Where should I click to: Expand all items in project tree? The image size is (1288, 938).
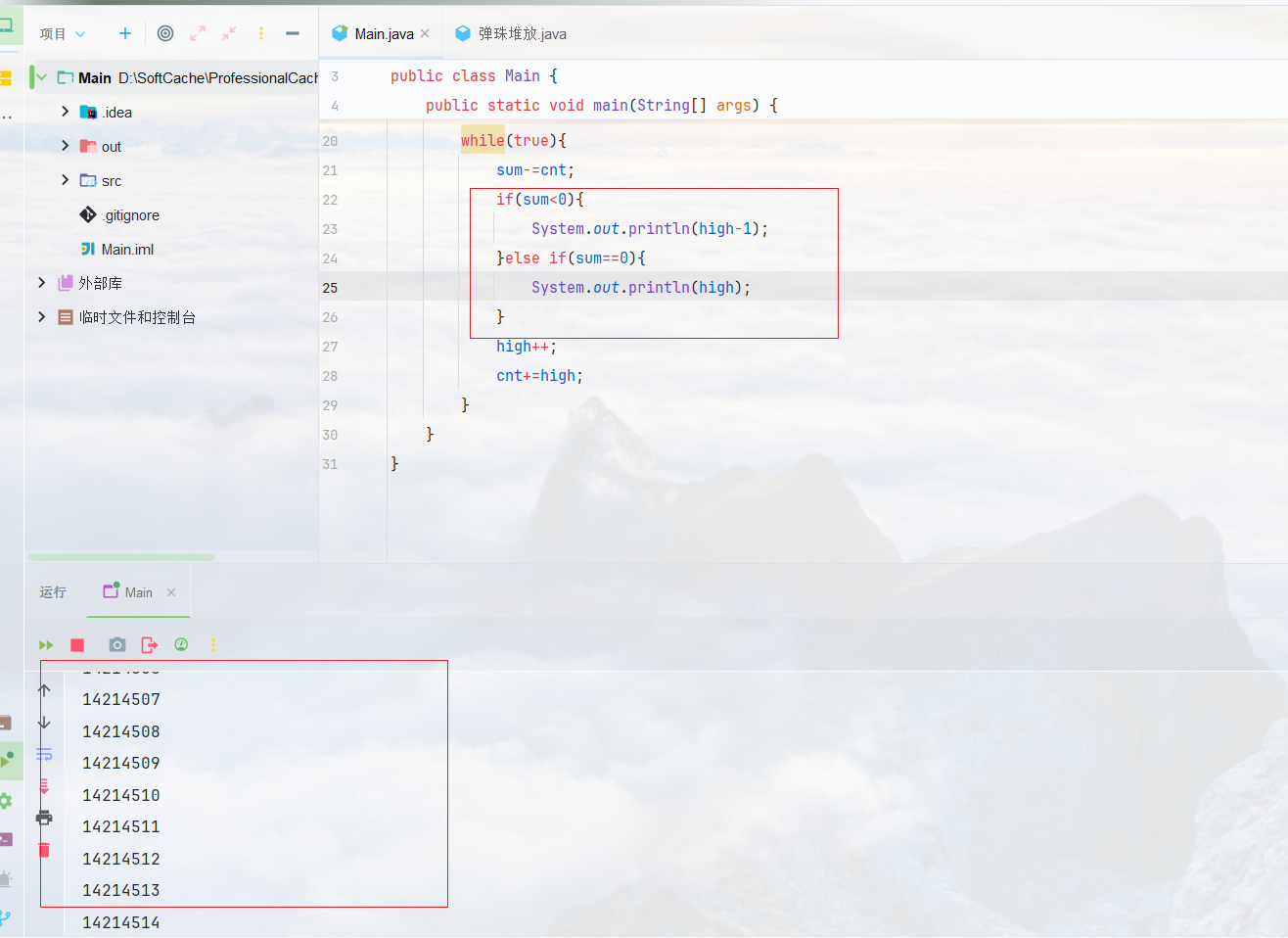pyautogui.click(x=198, y=33)
